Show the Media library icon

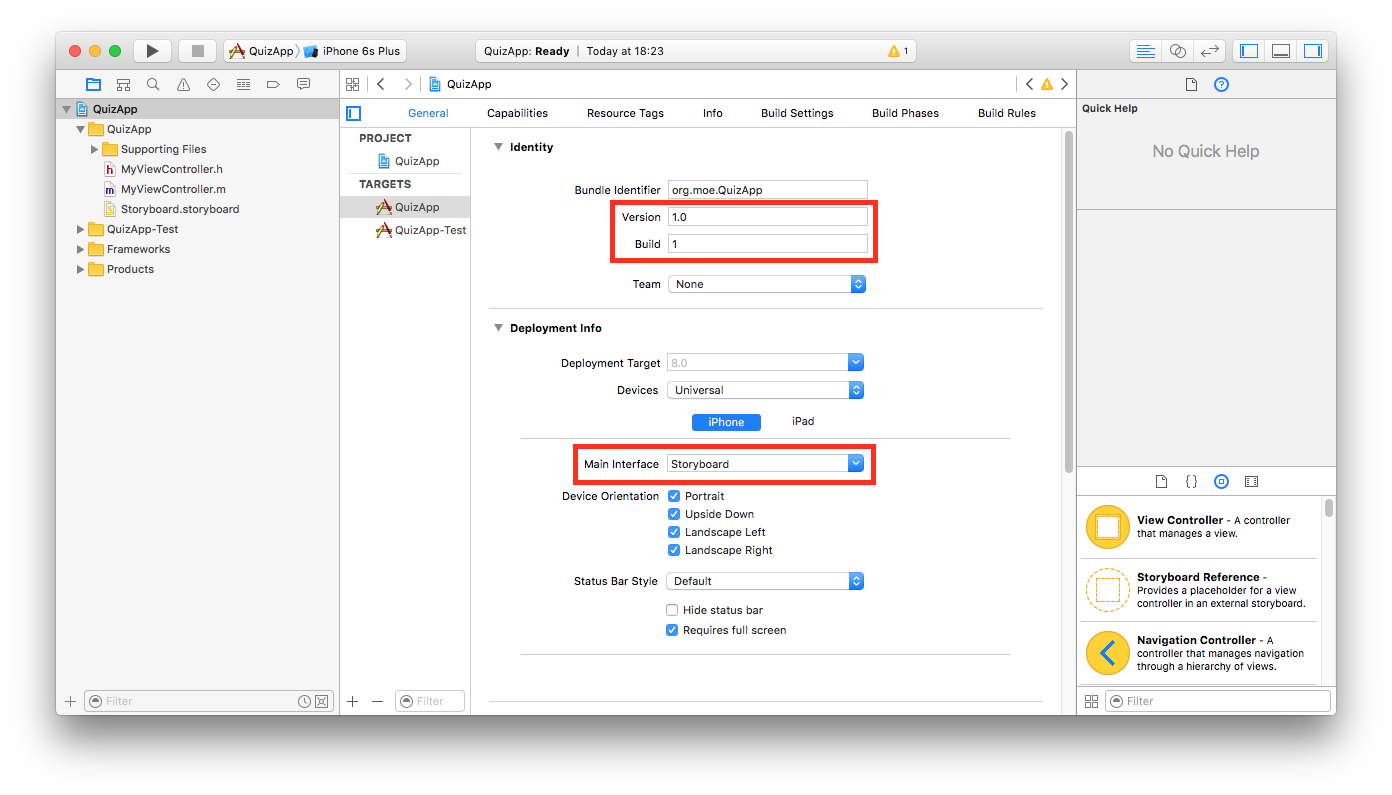pos(1251,481)
